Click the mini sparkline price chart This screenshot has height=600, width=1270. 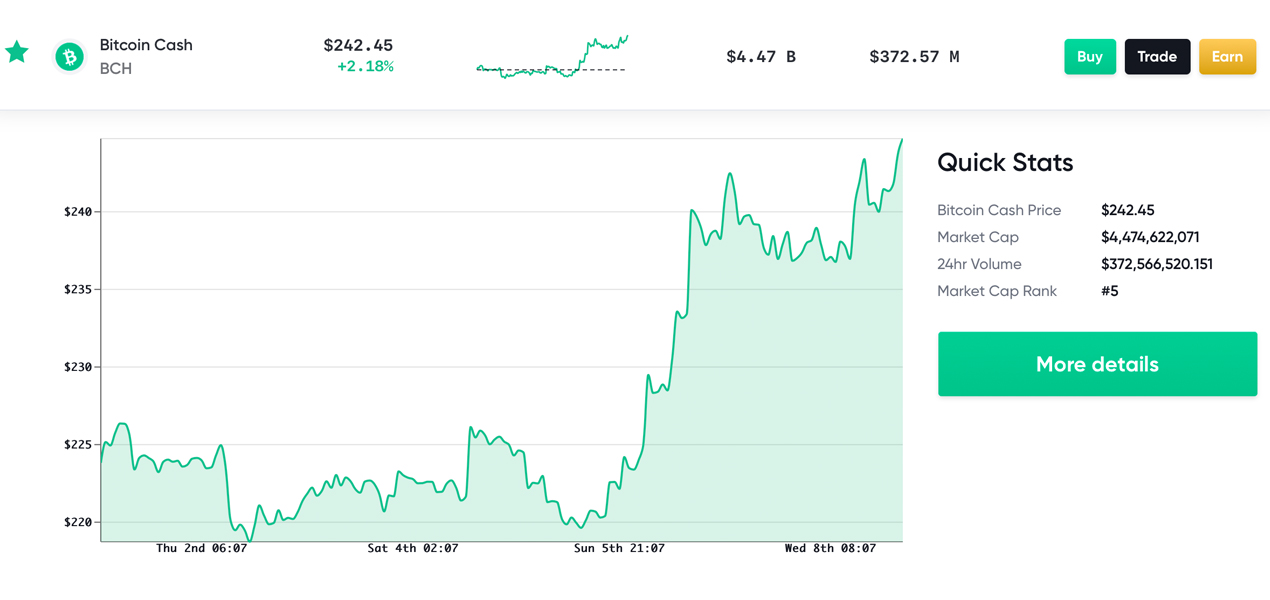click(x=552, y=57)
